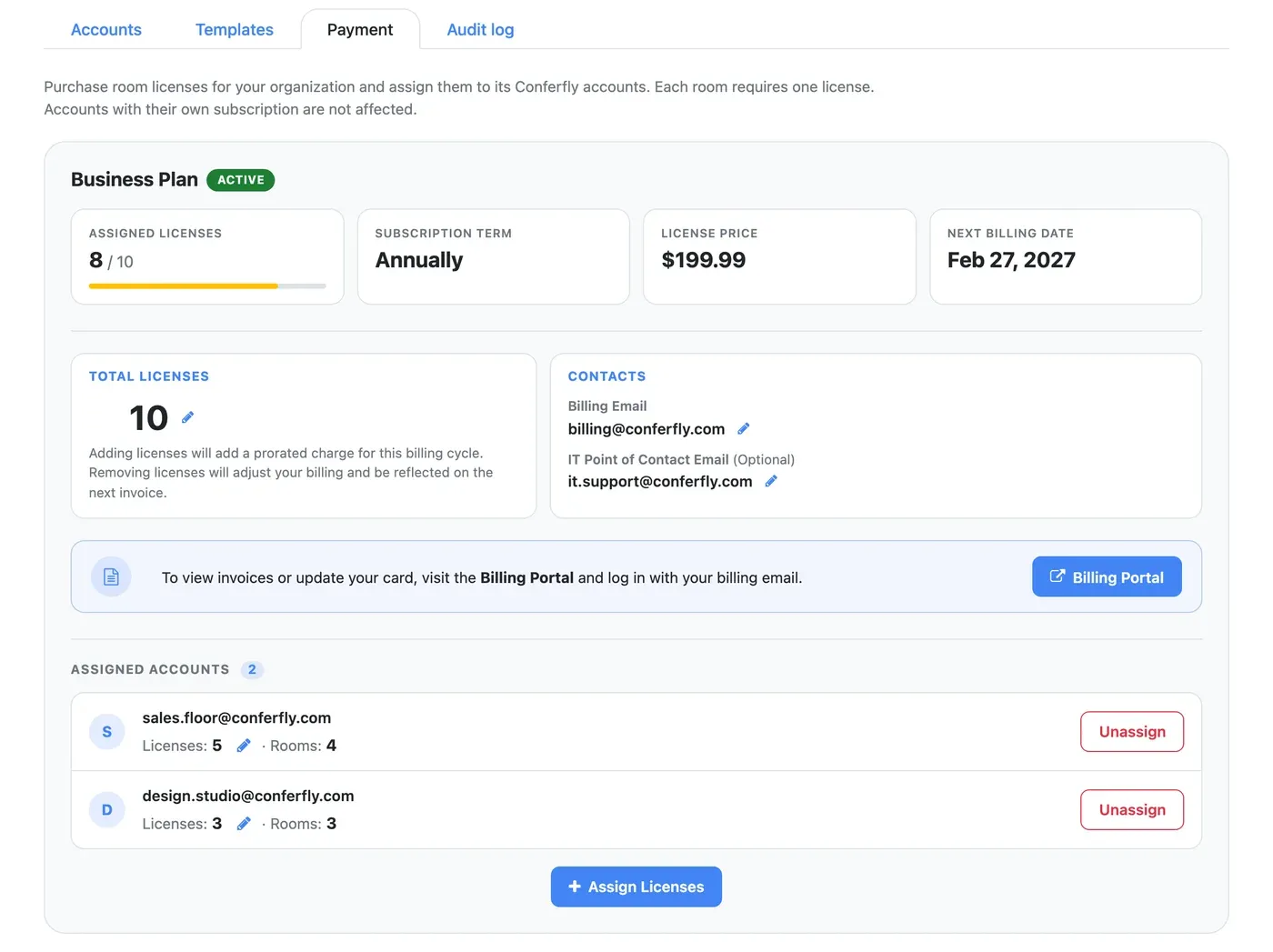Image resolution: width=1273 pixels, height=952 pixels.
Task: Select the Payment tab
Action: tap(360, 29)
